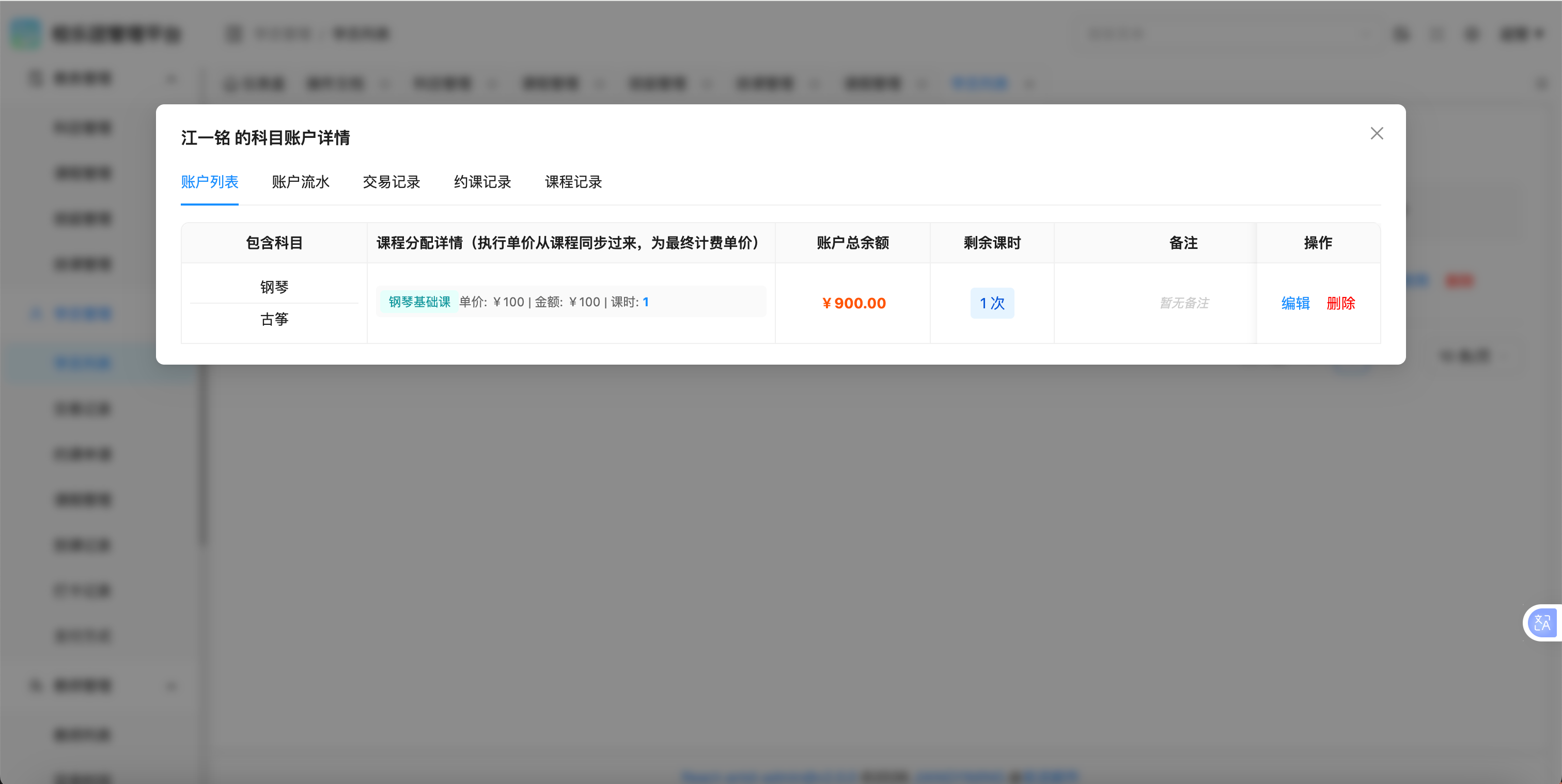The width and height of the screenshot is (1562, 784).
Task: Open the 交易记录 tab
Action: (x=391, y=182)
